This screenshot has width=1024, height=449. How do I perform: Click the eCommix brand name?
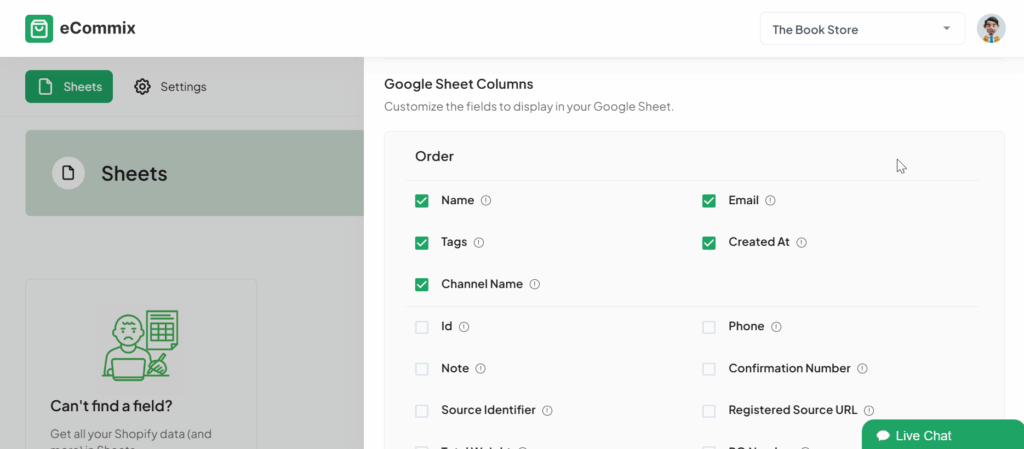[x=97, y=29]
